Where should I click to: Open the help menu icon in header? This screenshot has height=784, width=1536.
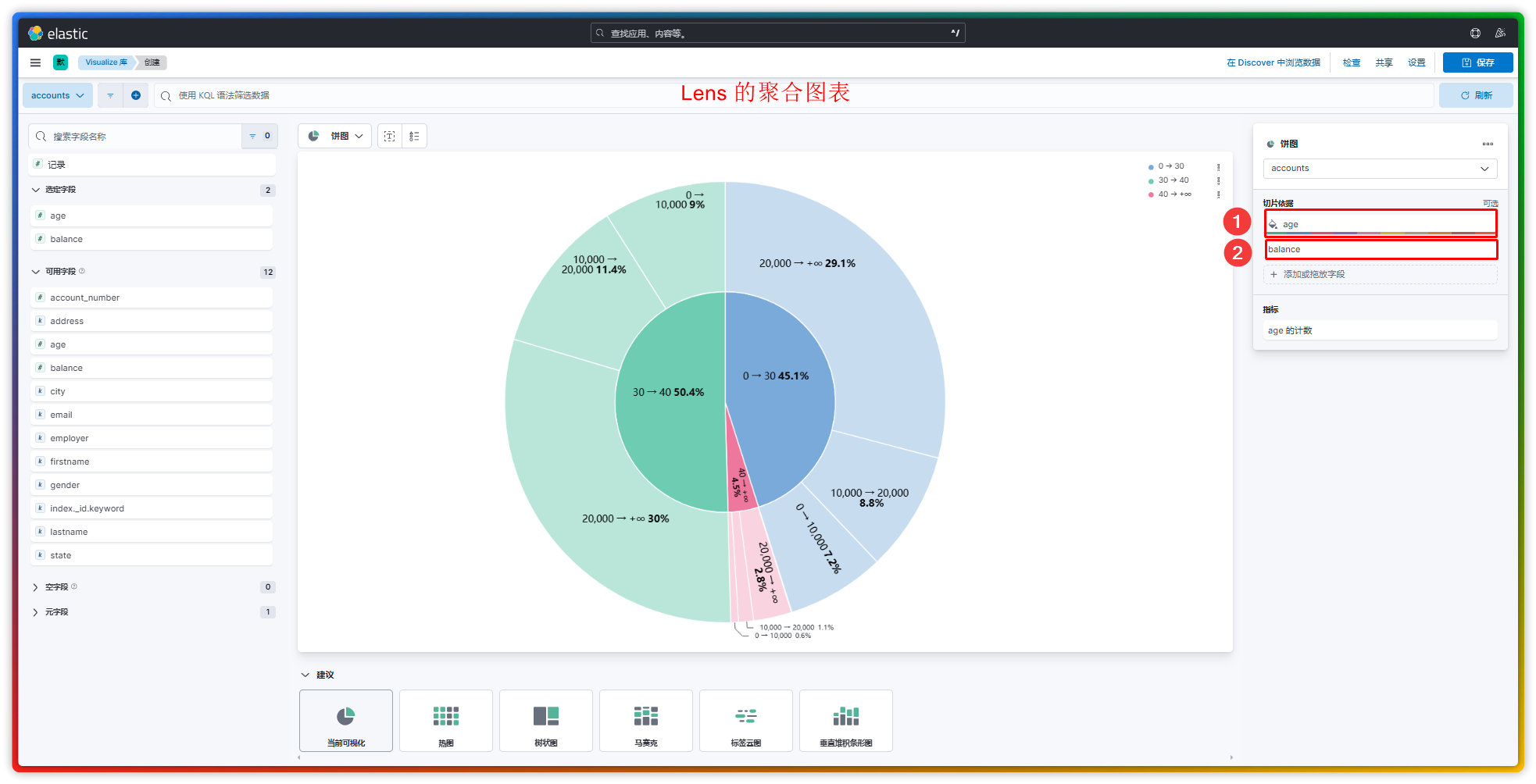coord(1475,33)
